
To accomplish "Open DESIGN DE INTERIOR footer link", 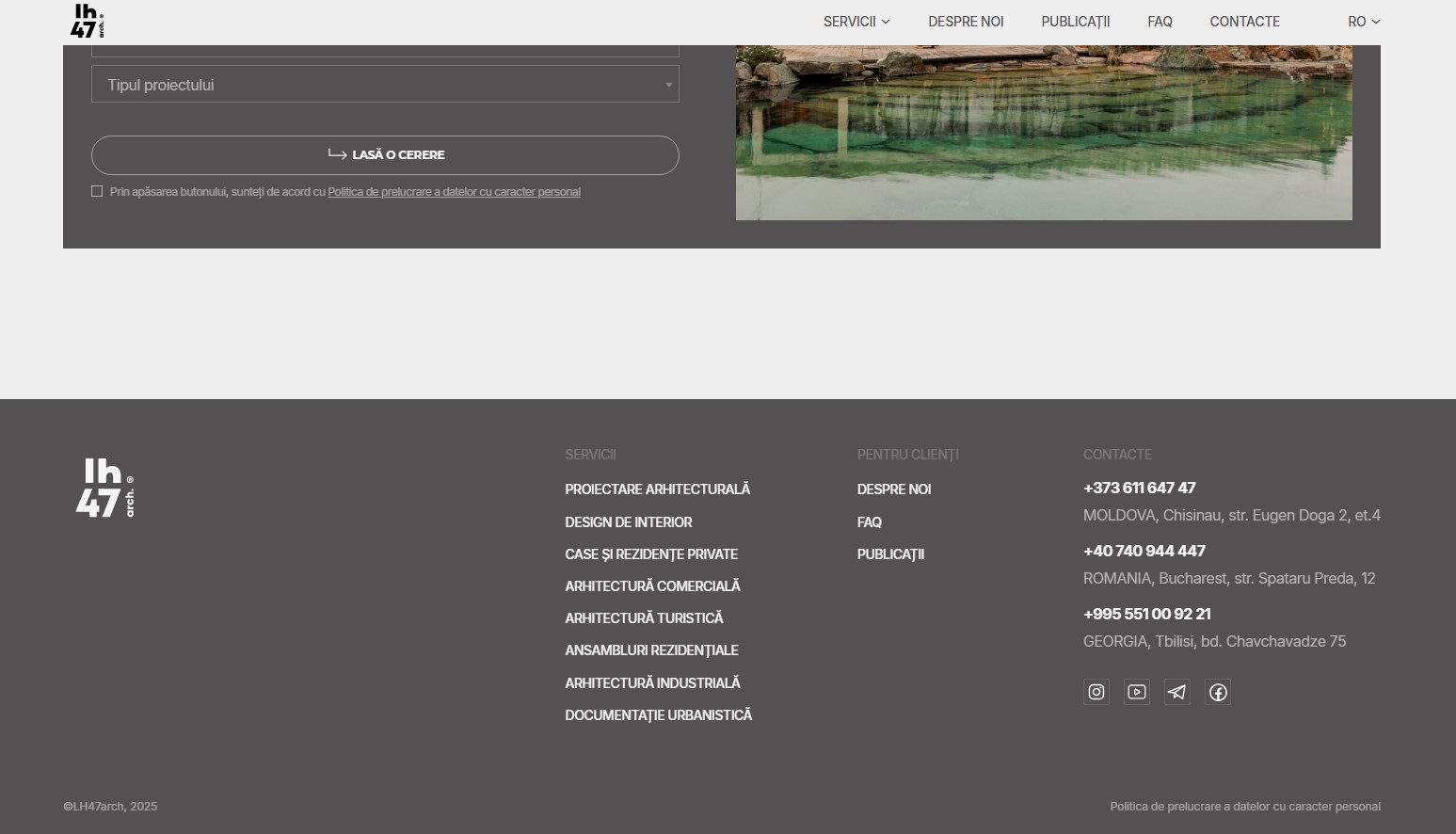I will 628,522.
